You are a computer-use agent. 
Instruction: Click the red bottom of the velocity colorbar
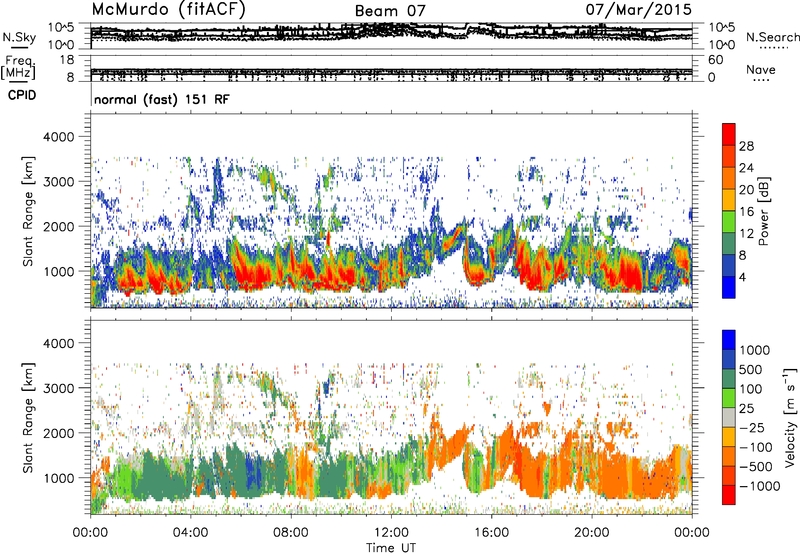click(x=729, y=495)
